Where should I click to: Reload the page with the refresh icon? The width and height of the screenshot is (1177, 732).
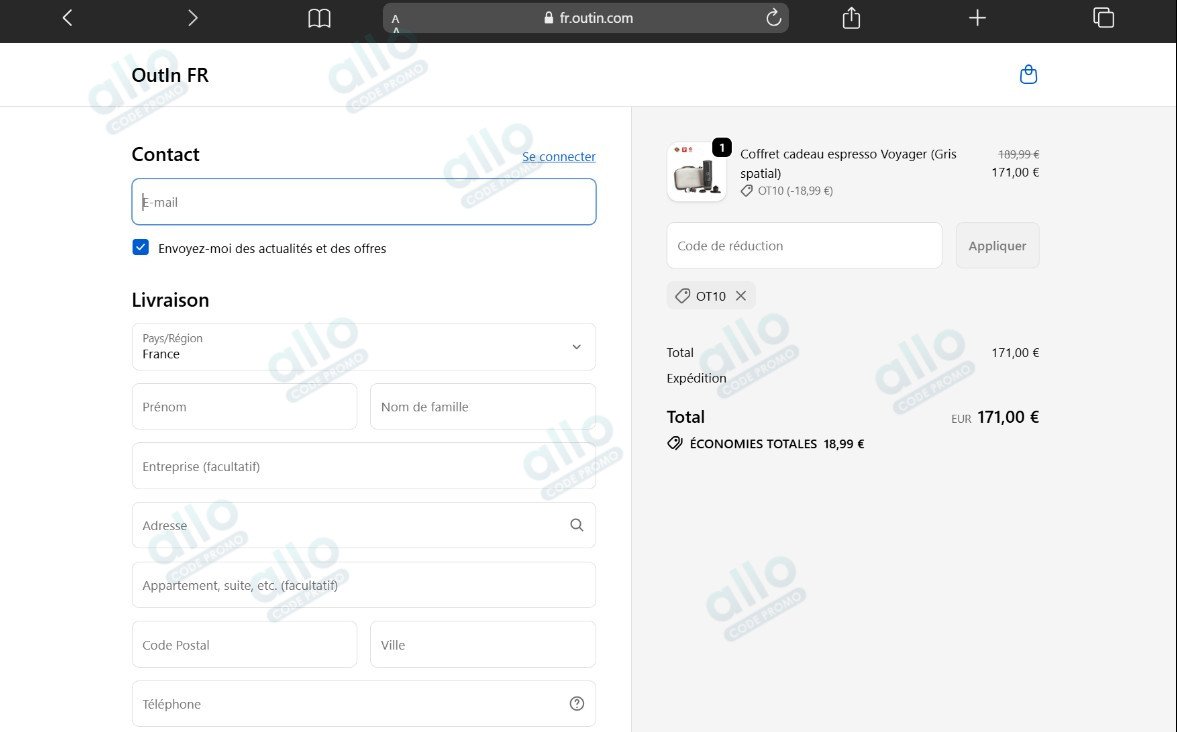pos(773,18)
